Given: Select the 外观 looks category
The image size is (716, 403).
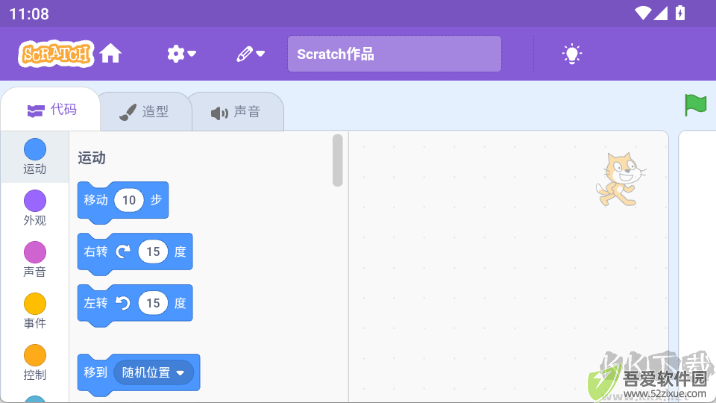Looking at the screenshot, I should coord(35,208).
